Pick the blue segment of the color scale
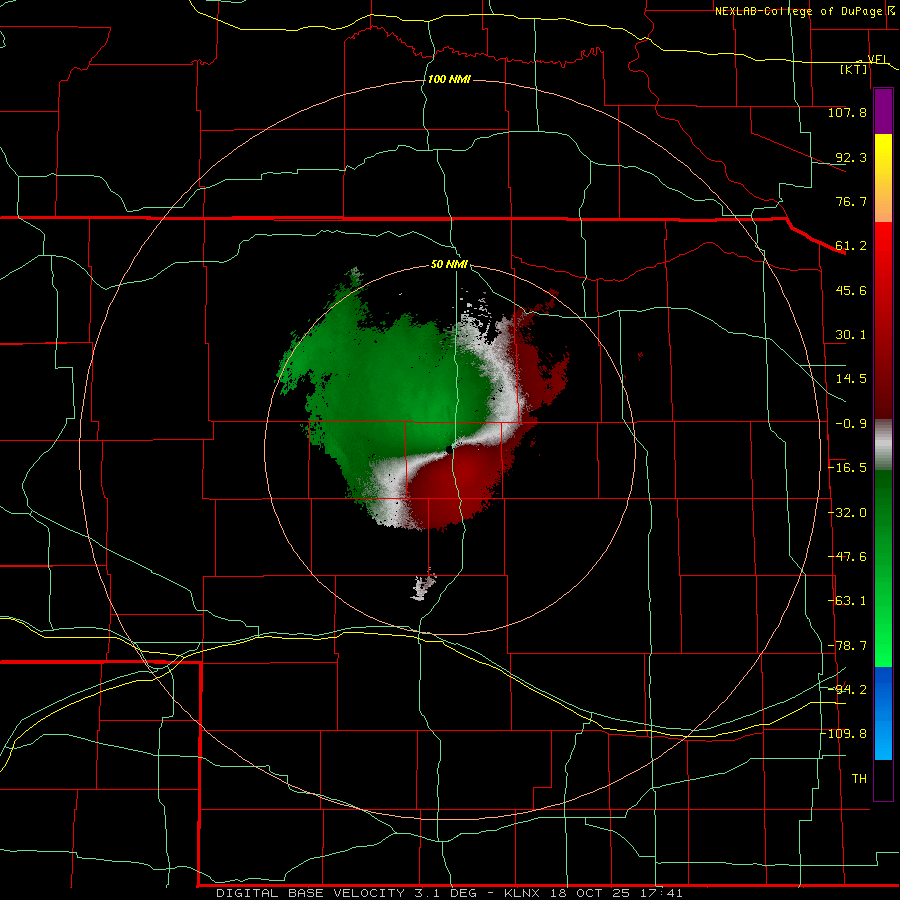The width and height of the screenshot is (900, 900). point(883,713)
